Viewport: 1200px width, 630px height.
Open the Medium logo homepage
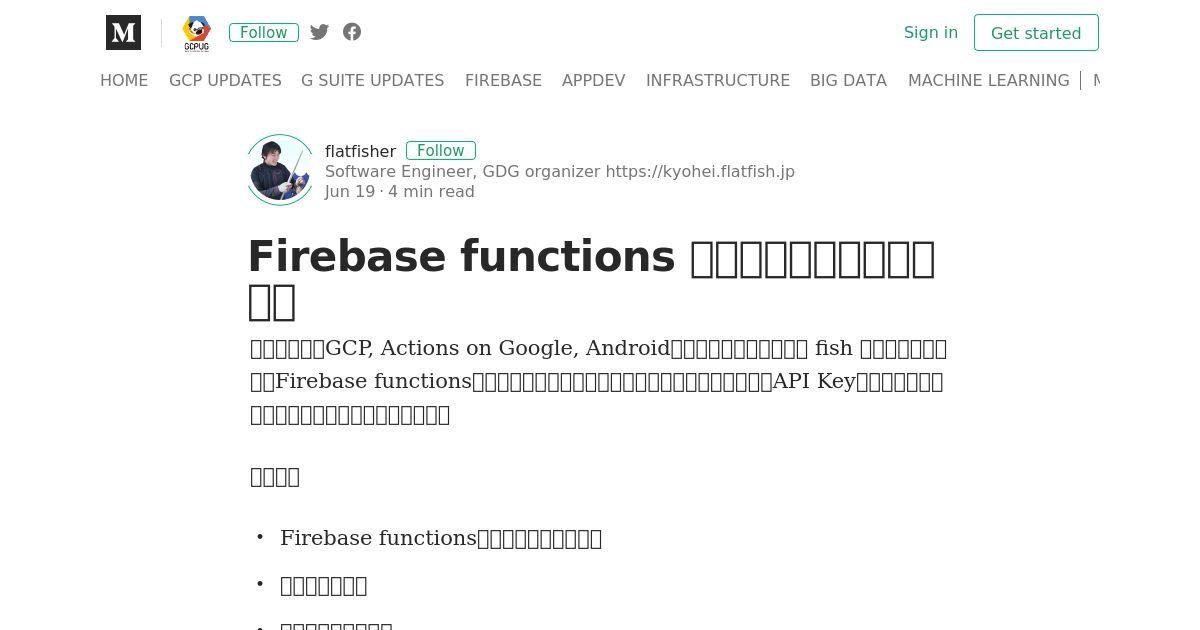tap(123, 32)
